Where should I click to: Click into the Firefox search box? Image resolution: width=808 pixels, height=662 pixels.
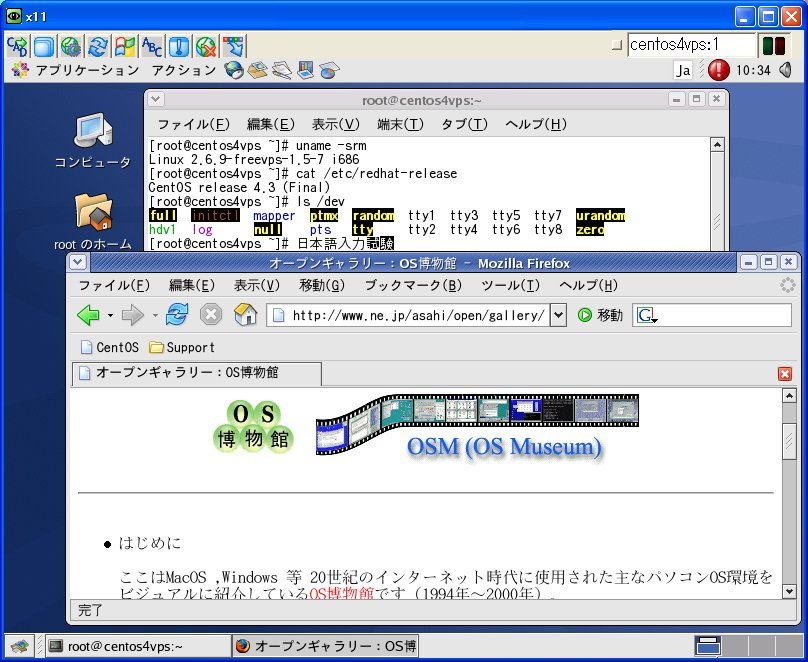tap(724, 315)
